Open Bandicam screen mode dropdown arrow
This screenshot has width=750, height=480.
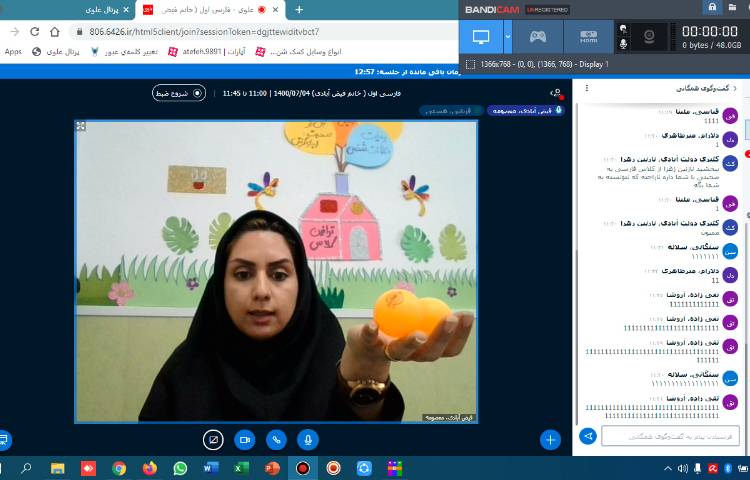(x=507, y=37)
